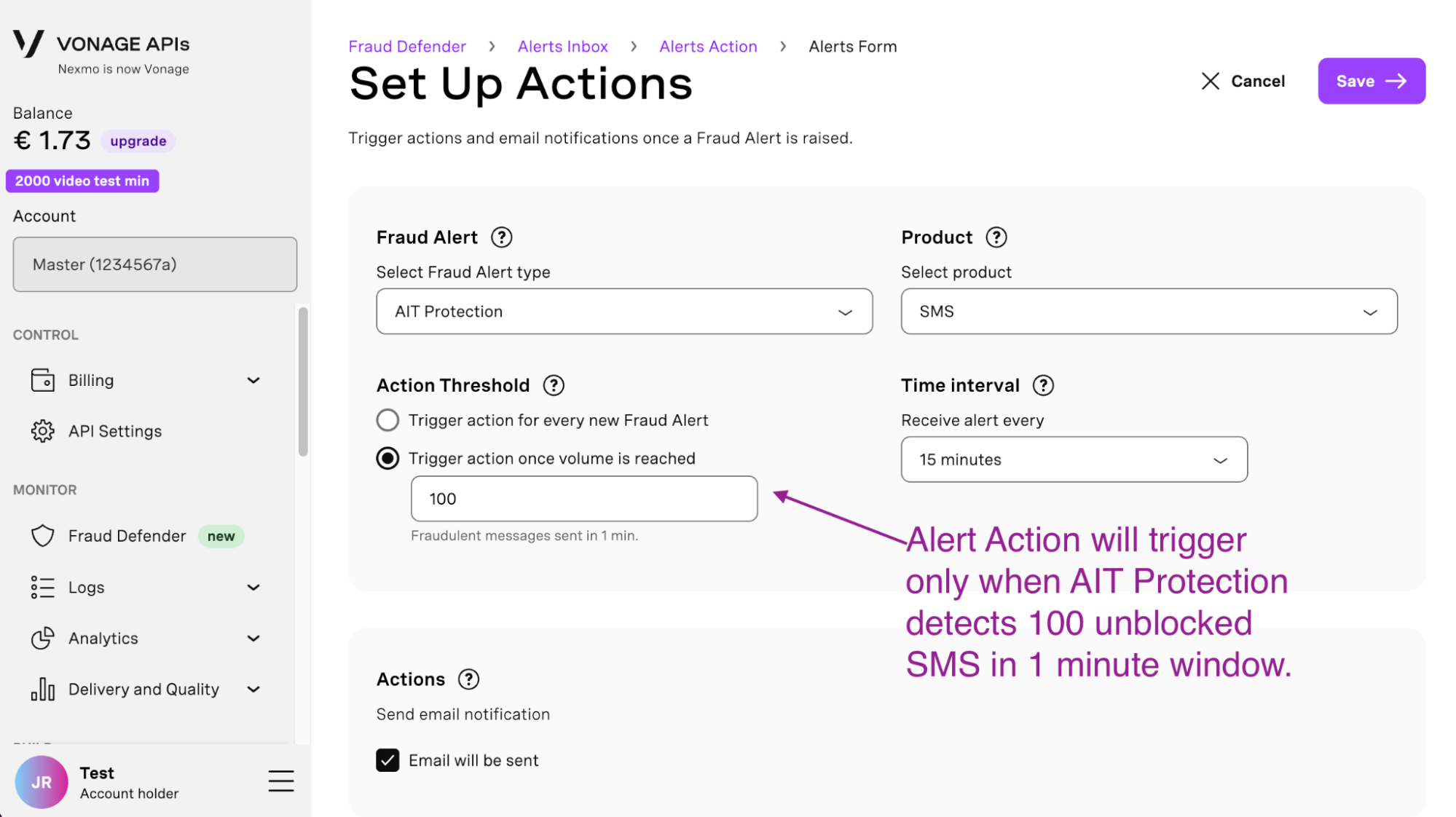
Task: Click the Fraud Defender shield icon
Action: [x=43, y=535]
